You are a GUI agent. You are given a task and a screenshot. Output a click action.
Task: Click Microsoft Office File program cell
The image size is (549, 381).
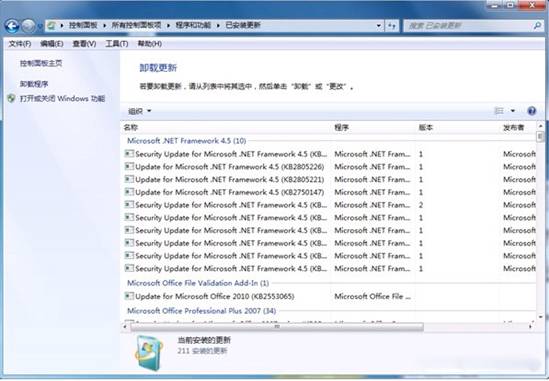click(x=373, y=296)
